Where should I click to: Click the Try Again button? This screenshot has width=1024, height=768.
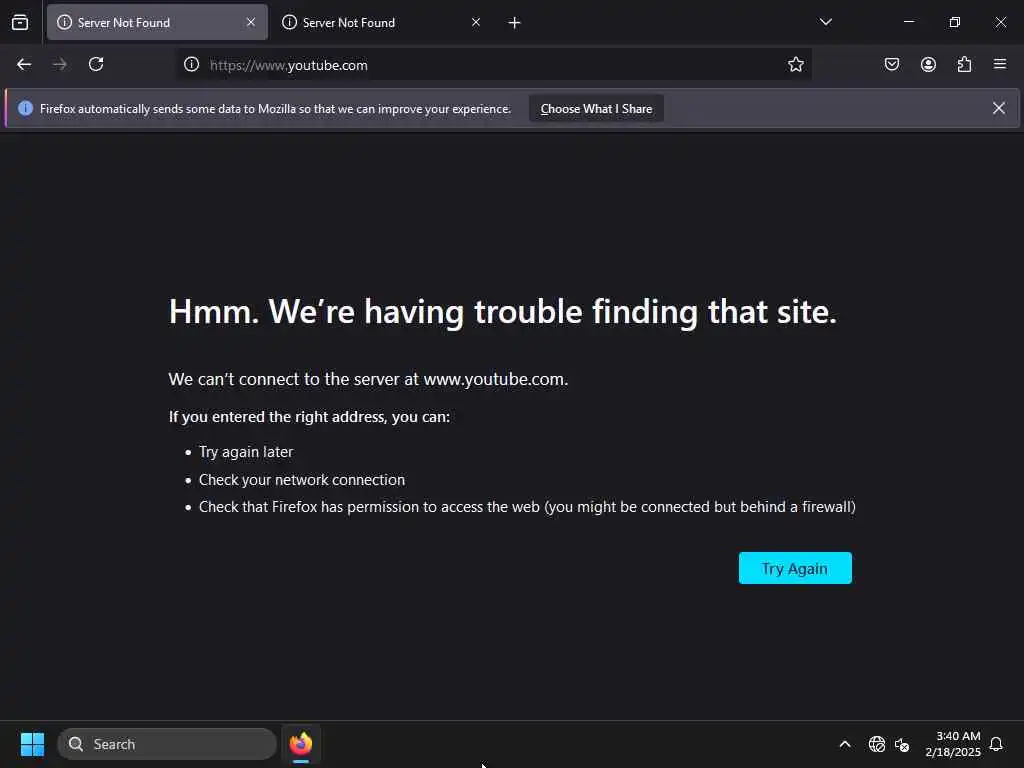tap(795, 568)
